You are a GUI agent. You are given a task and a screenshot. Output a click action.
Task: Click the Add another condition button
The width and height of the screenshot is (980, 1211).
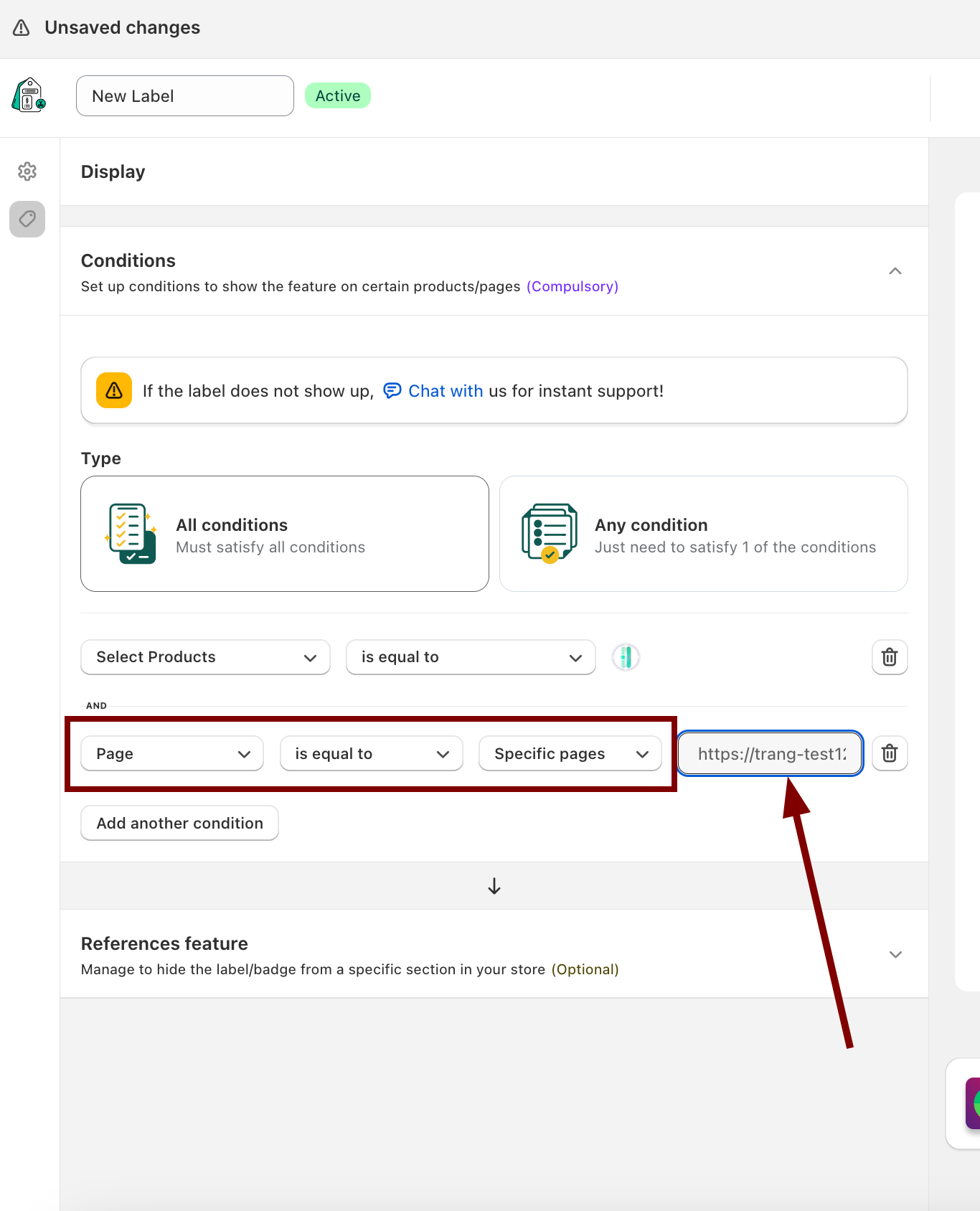click(x=179, y=823)
